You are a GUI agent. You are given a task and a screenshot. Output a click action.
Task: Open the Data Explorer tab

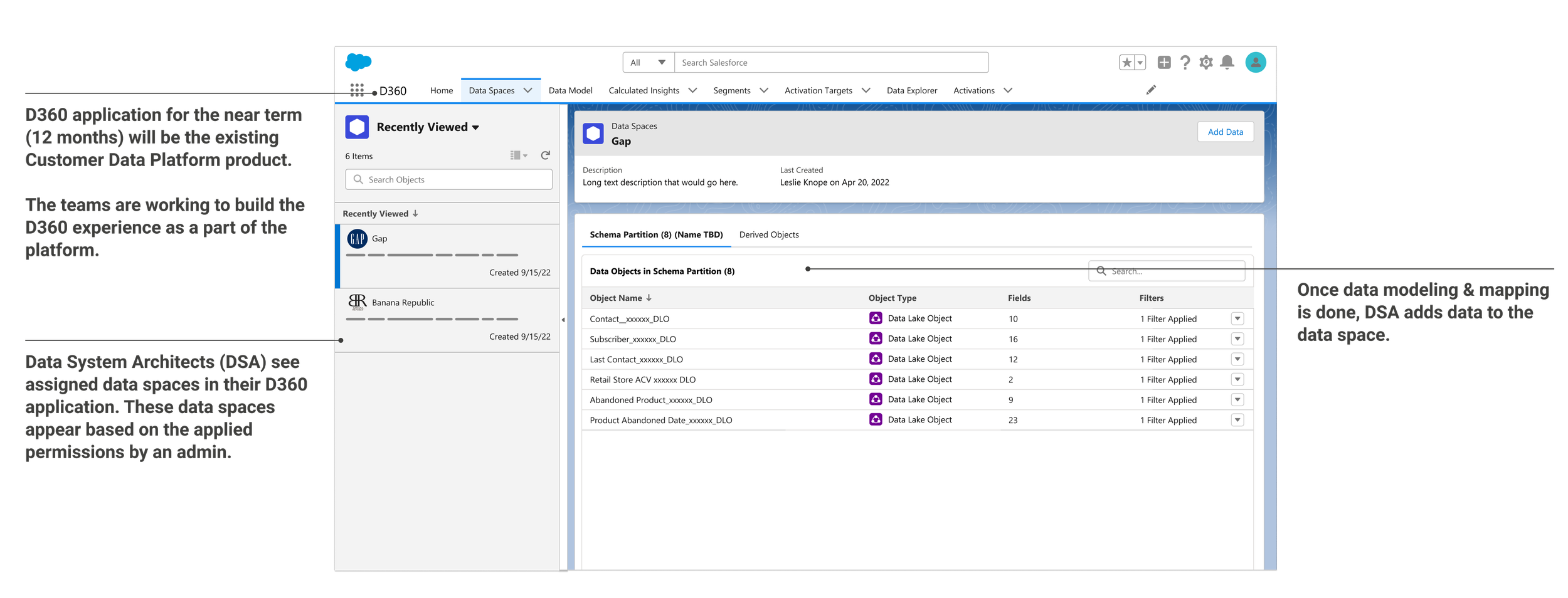[912, 90]
